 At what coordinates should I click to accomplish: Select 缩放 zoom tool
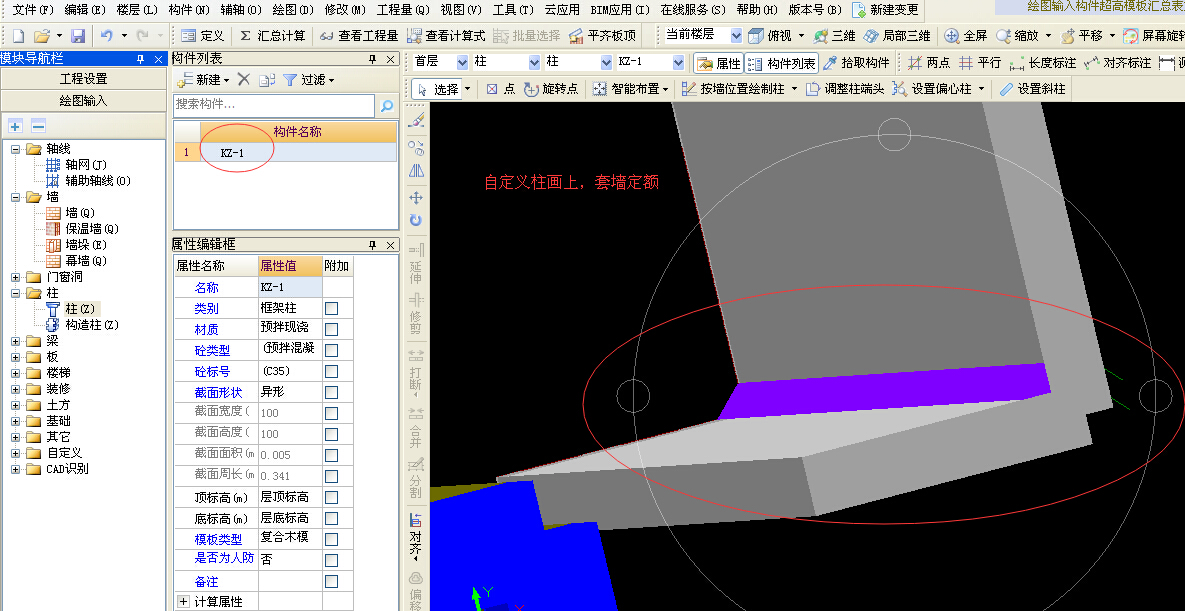pos(1017,36)
